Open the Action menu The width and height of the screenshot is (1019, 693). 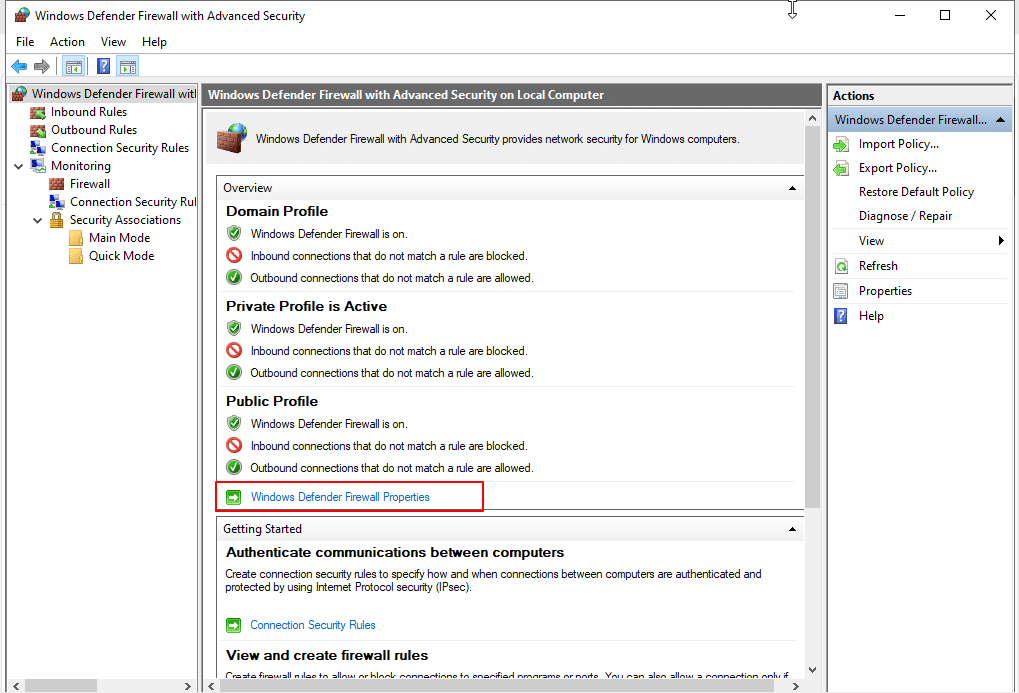pos(66,41)
